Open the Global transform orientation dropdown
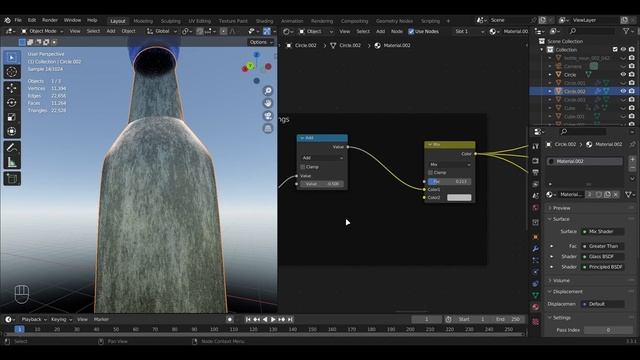 click(161, 31)
